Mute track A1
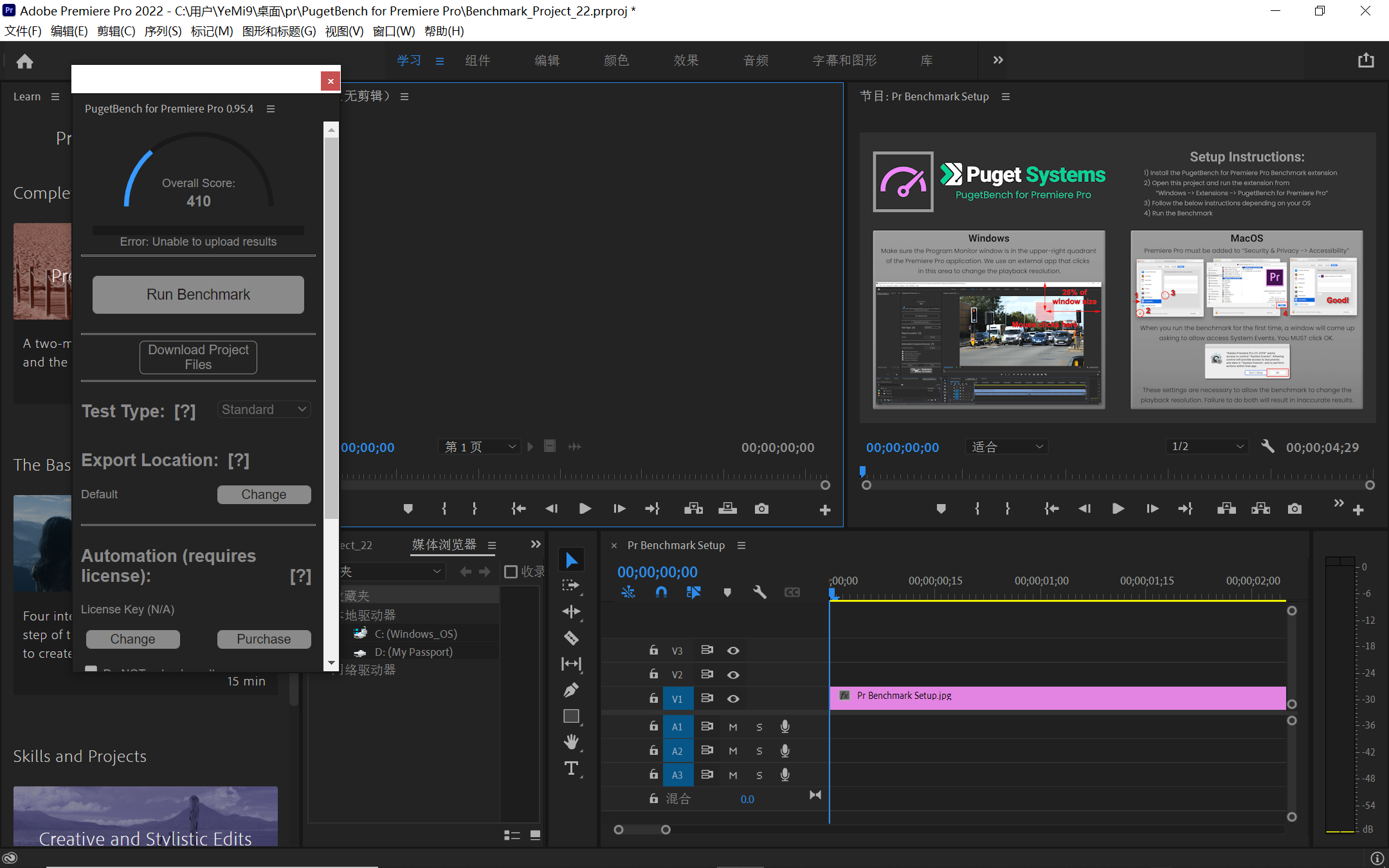 click(733, 727)
